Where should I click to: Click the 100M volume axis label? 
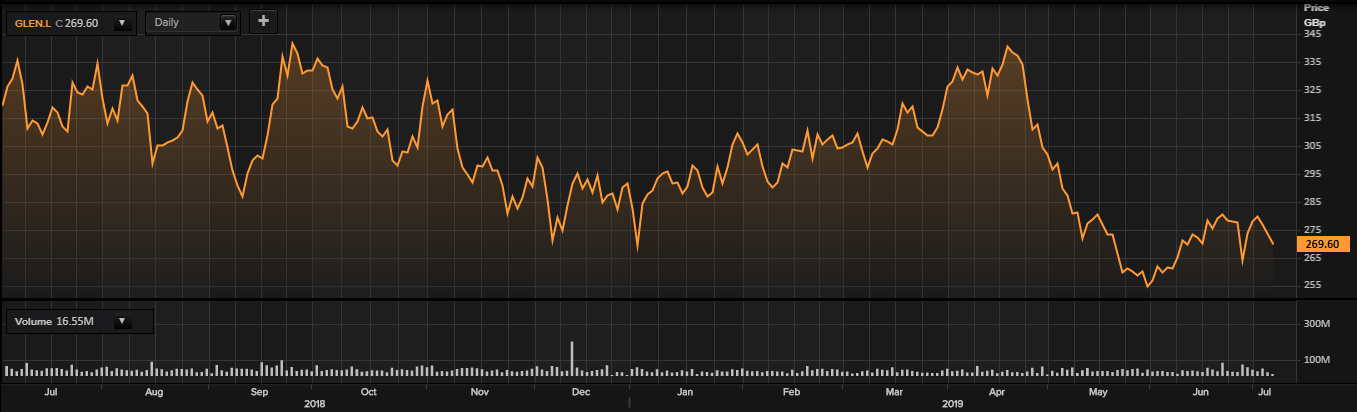pos(1315,360)
